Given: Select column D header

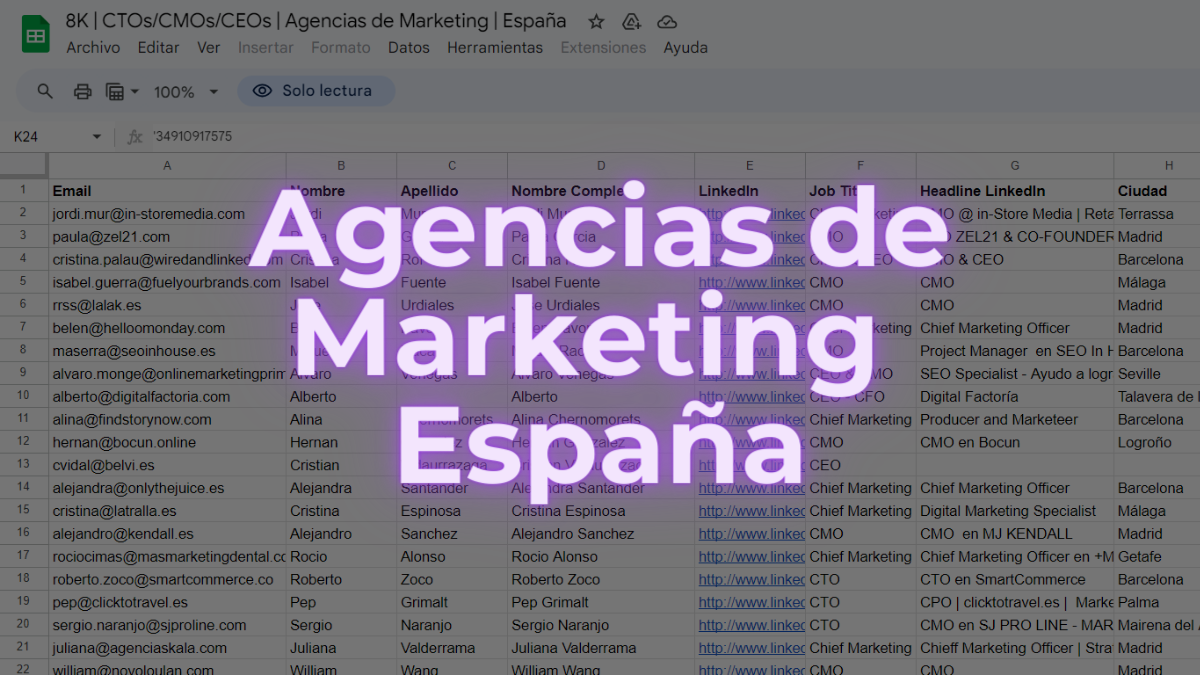Looking at the screenshot, I should 601,165.
